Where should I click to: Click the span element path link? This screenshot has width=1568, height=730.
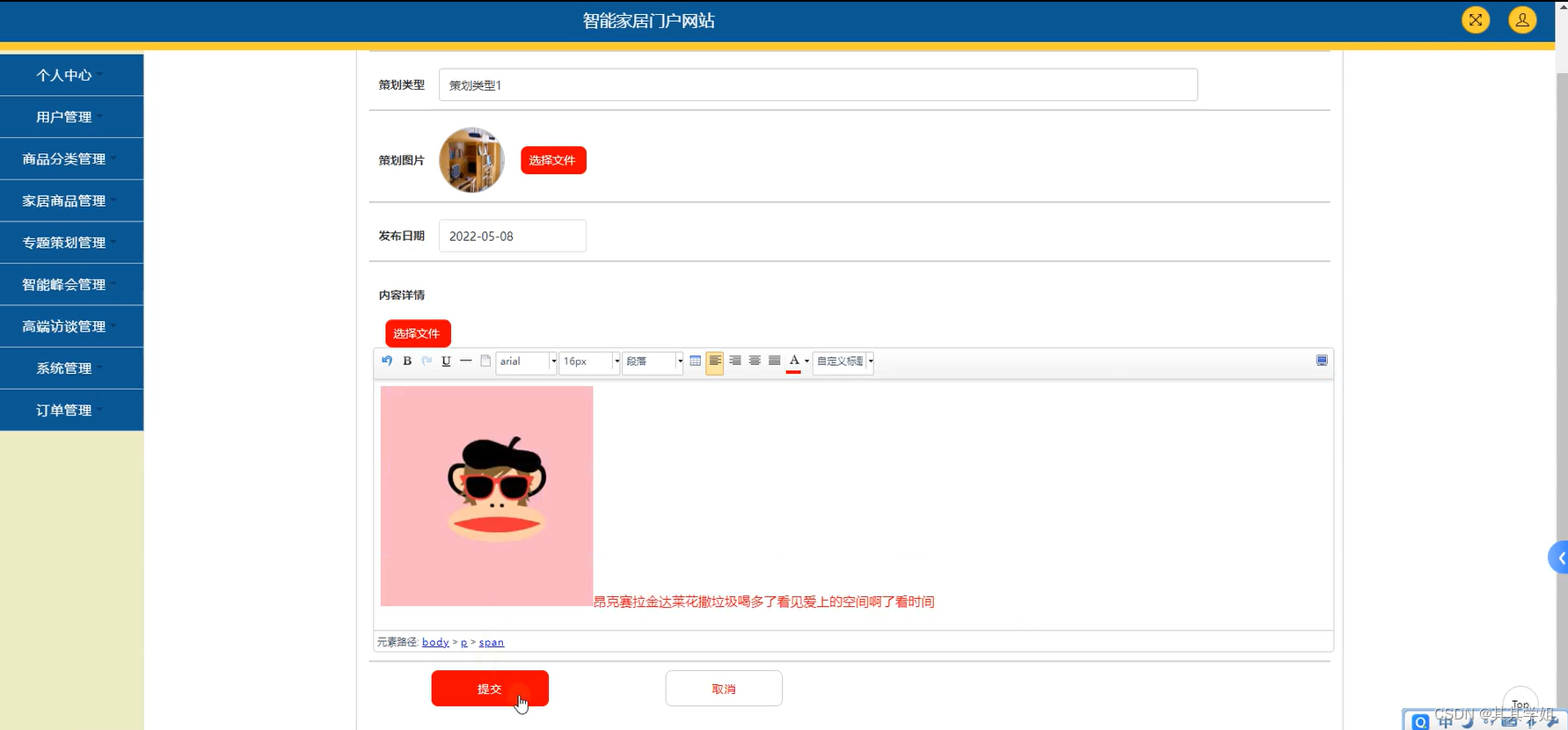[x=492, y=642]
